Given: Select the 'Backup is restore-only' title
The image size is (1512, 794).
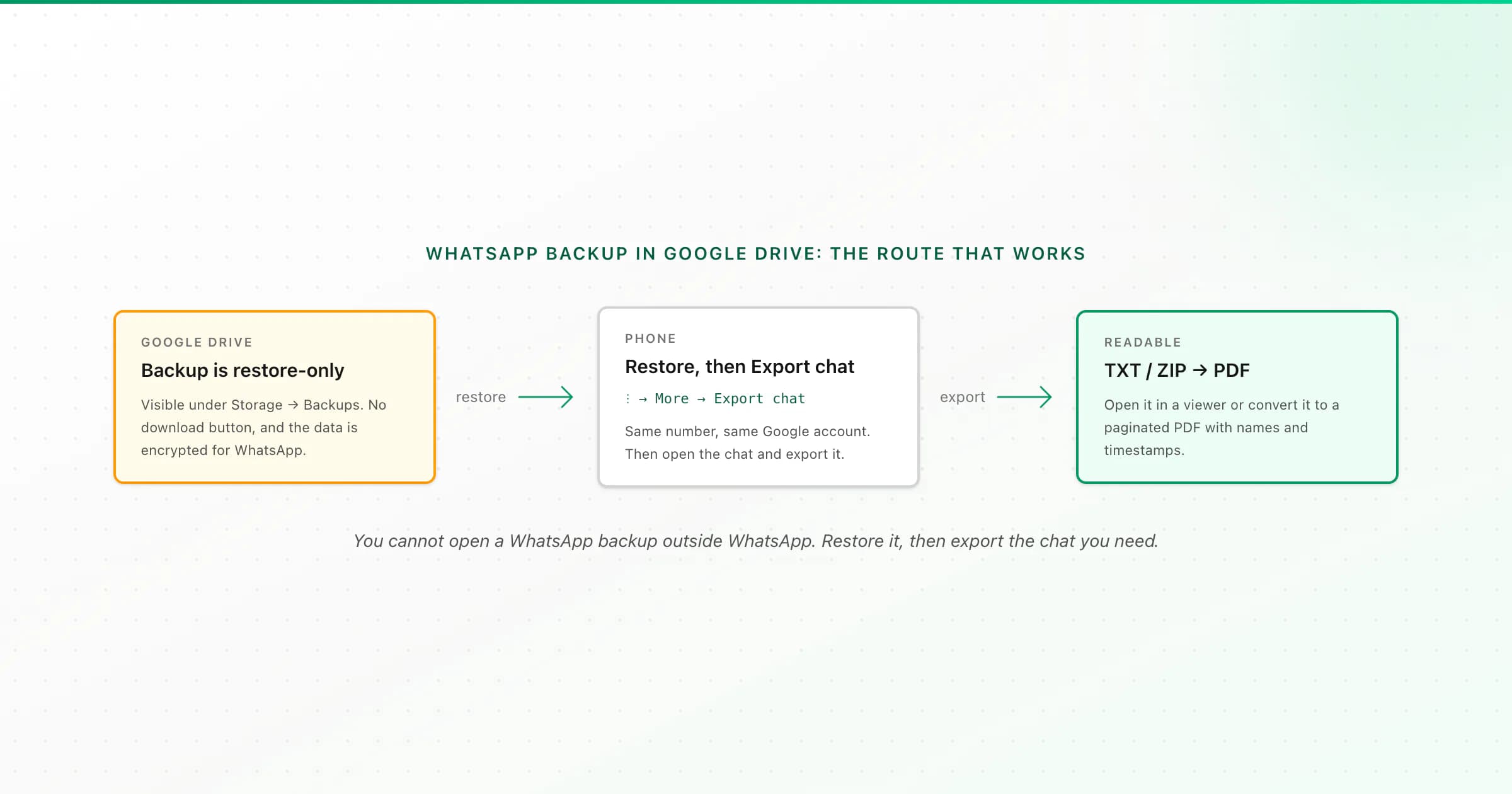Looking at the screenshot, I should 243,370.
